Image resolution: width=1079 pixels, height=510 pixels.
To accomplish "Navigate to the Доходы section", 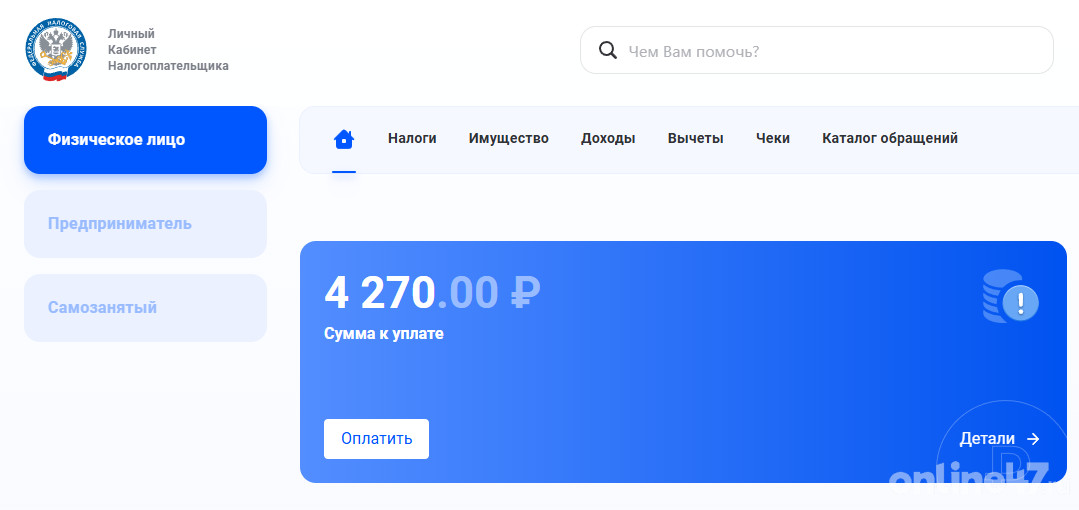I will pyautogui.click(x=608, y=139).
